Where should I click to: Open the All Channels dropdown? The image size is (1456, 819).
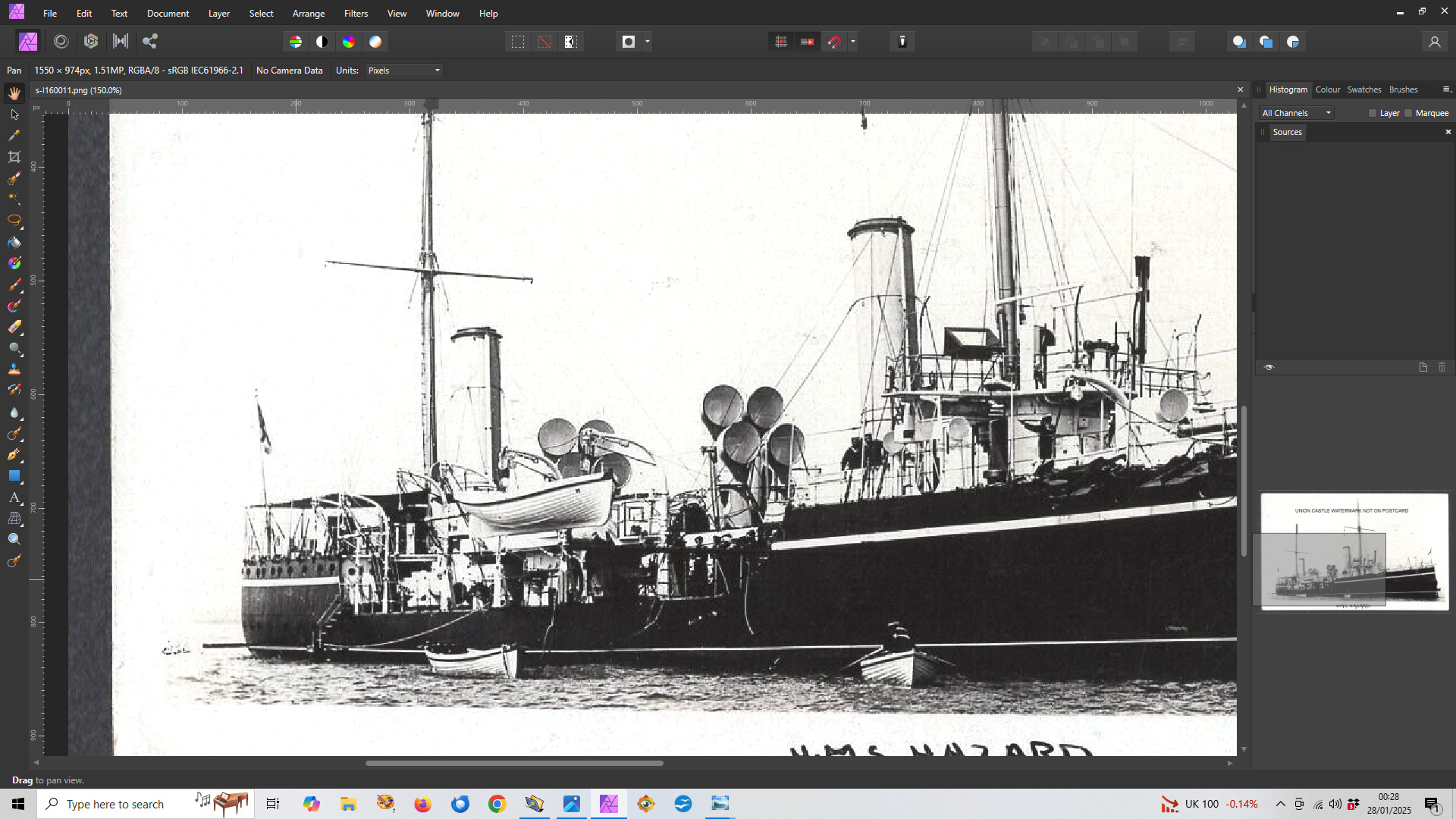(1296, 113)
